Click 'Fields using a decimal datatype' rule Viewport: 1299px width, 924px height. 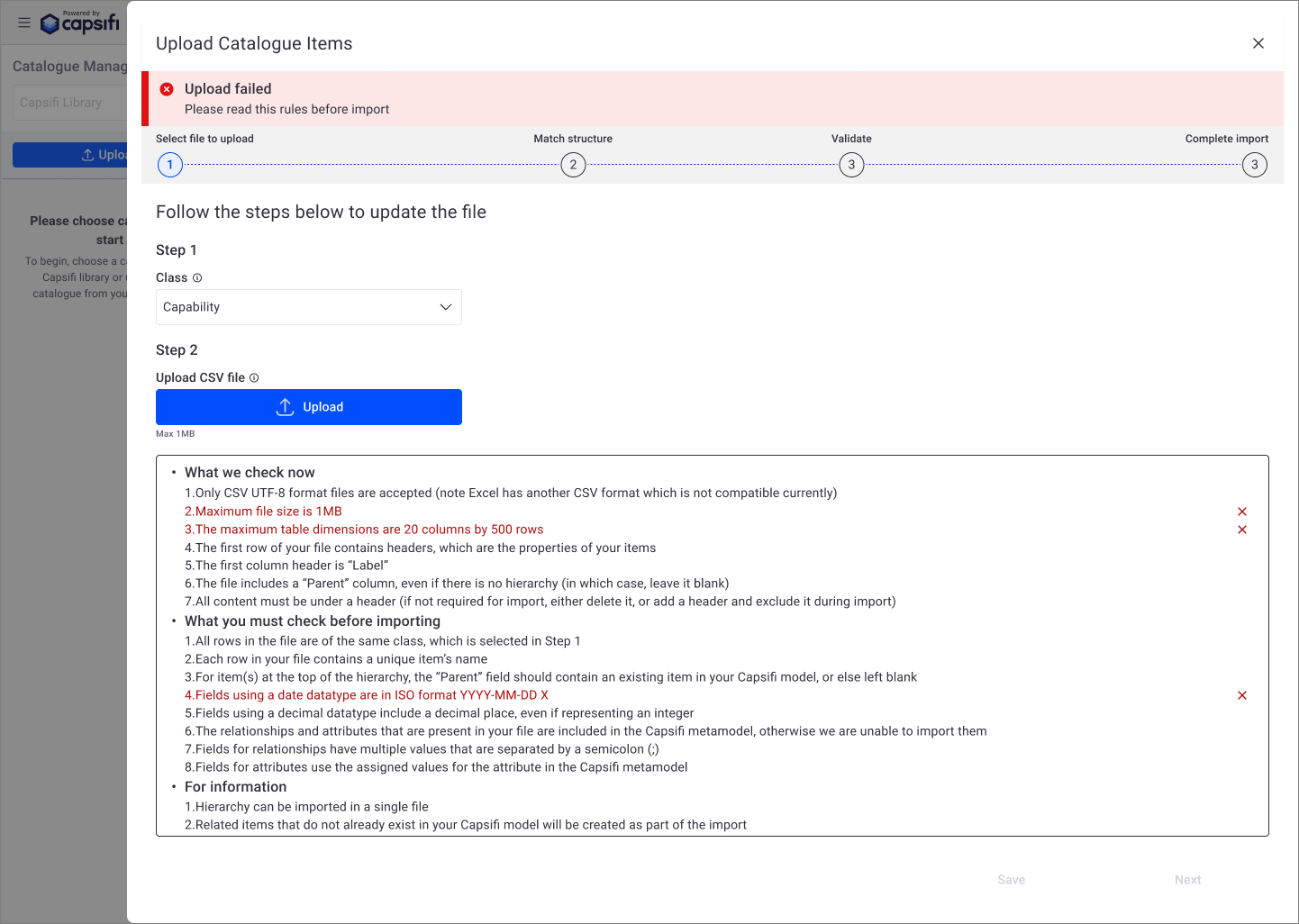440,713
